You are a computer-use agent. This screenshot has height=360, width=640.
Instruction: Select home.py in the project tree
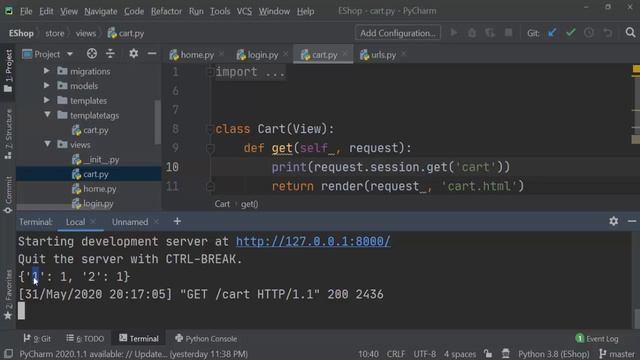click(x=100, y=189)
